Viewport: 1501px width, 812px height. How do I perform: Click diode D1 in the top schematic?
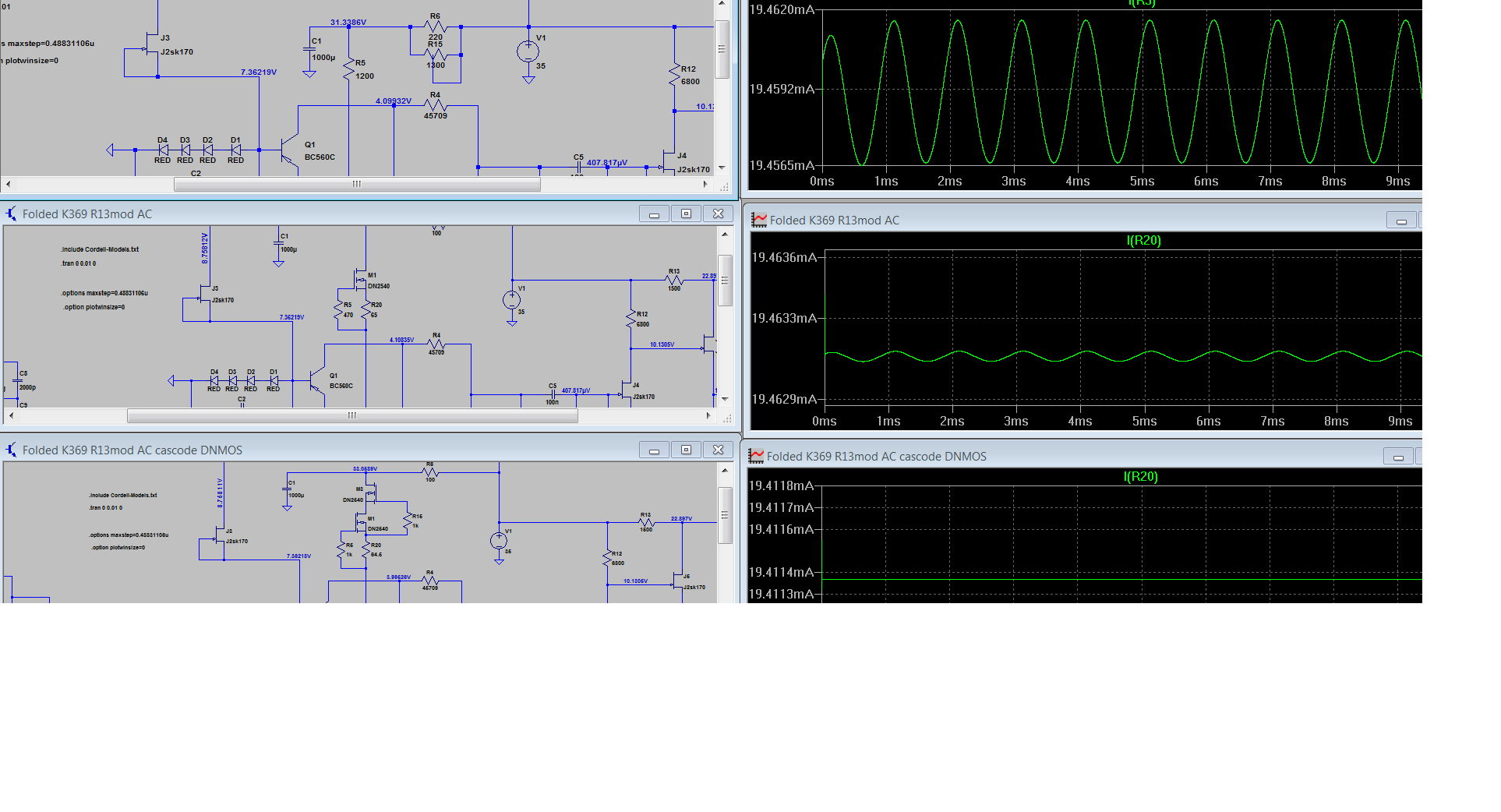(235, 150)
